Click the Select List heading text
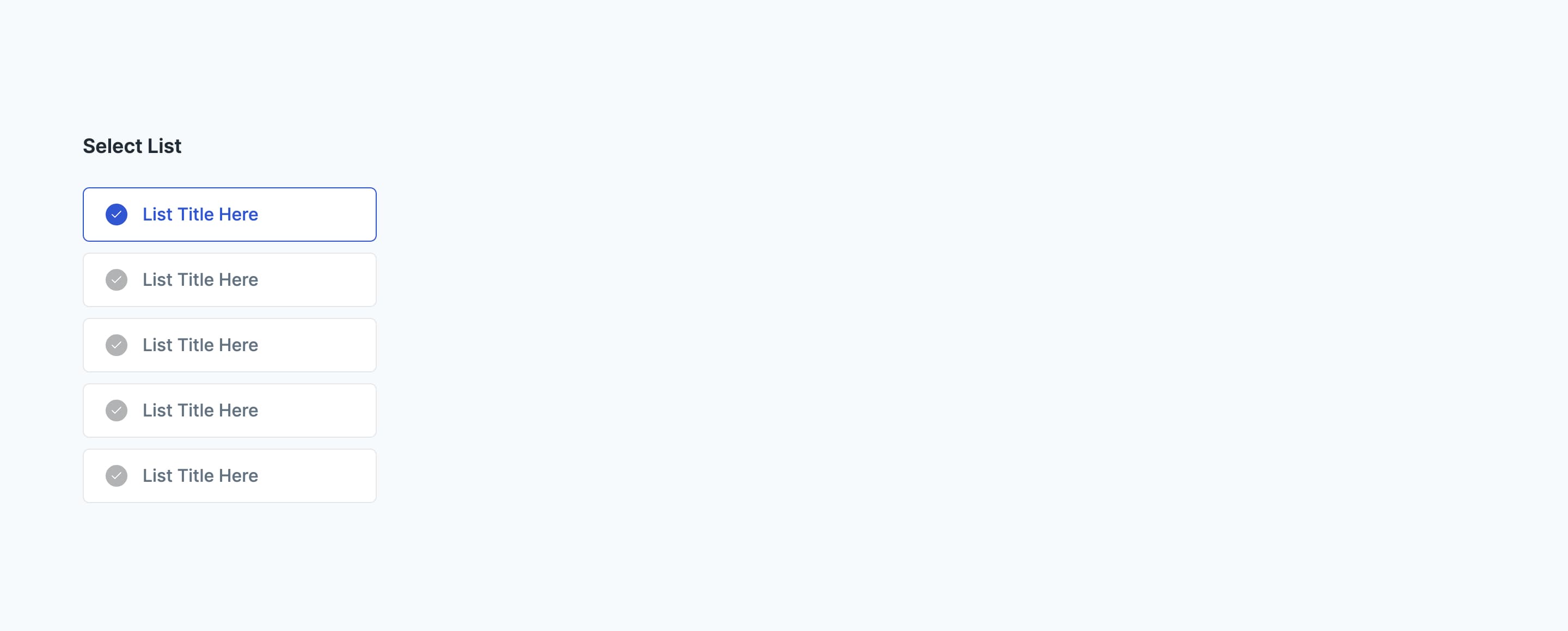Screen dimensions: 1568x631 (132, 145)
